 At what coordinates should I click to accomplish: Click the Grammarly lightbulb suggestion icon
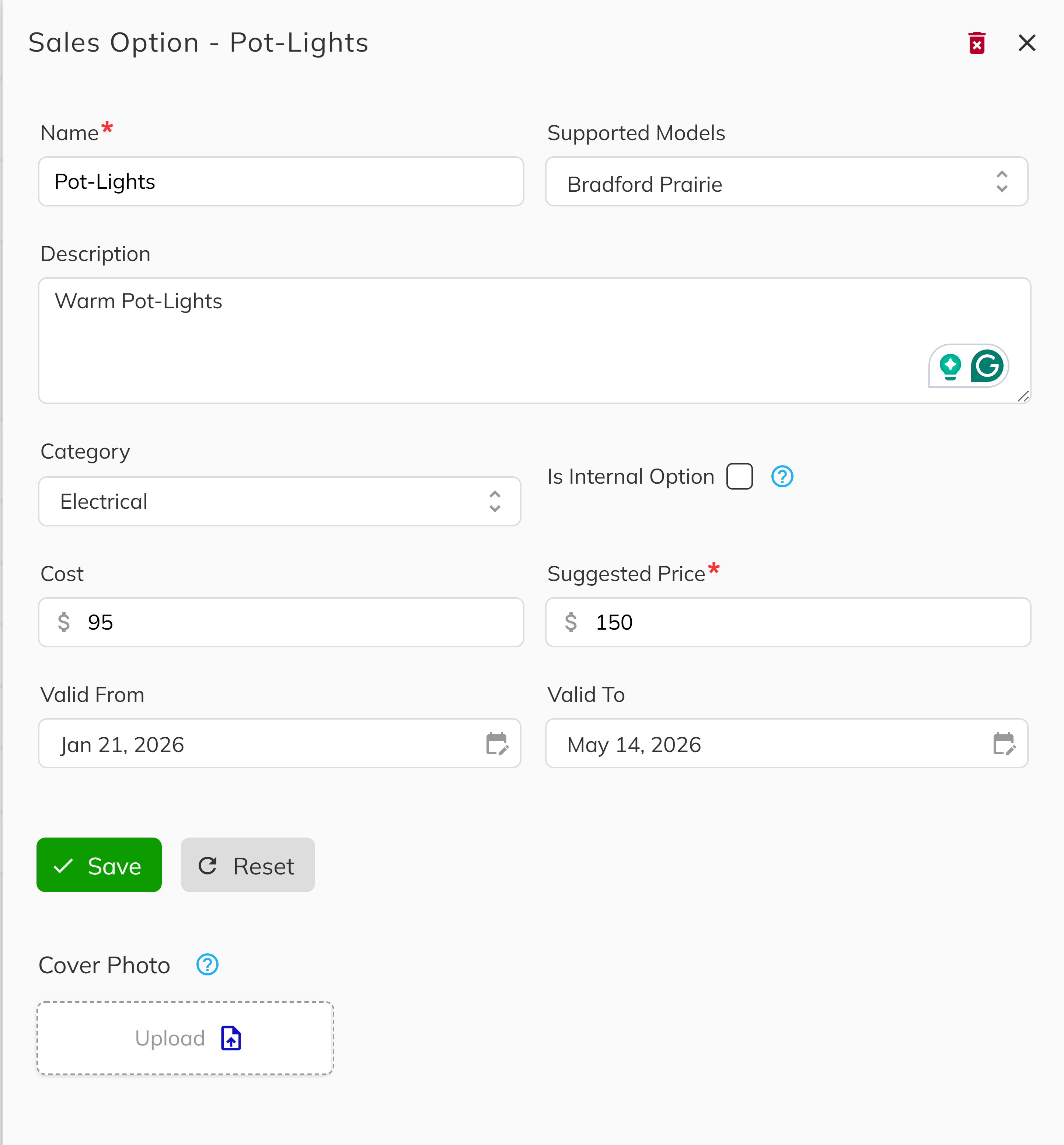click(950, 366)
